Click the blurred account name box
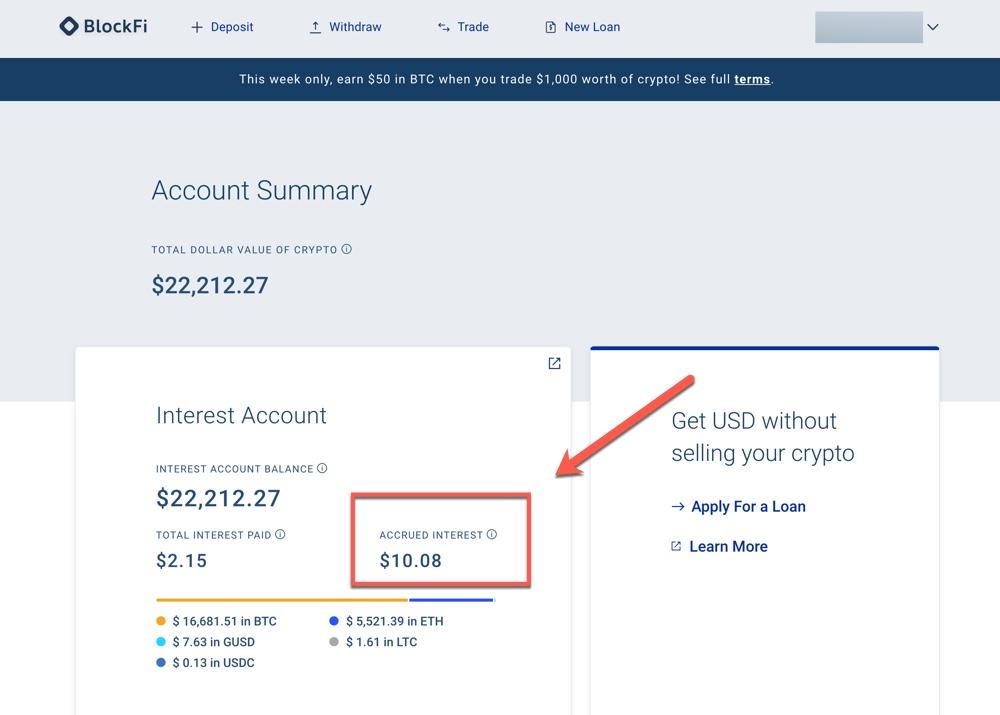The height and width of the screenshot is (715, 1000). (869, 27)
